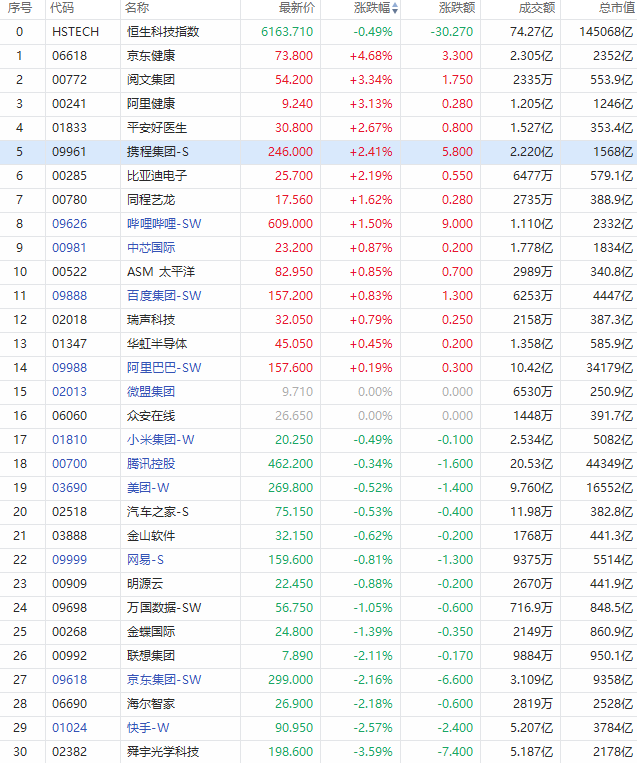Open 中芯国际 stock link

151,248
